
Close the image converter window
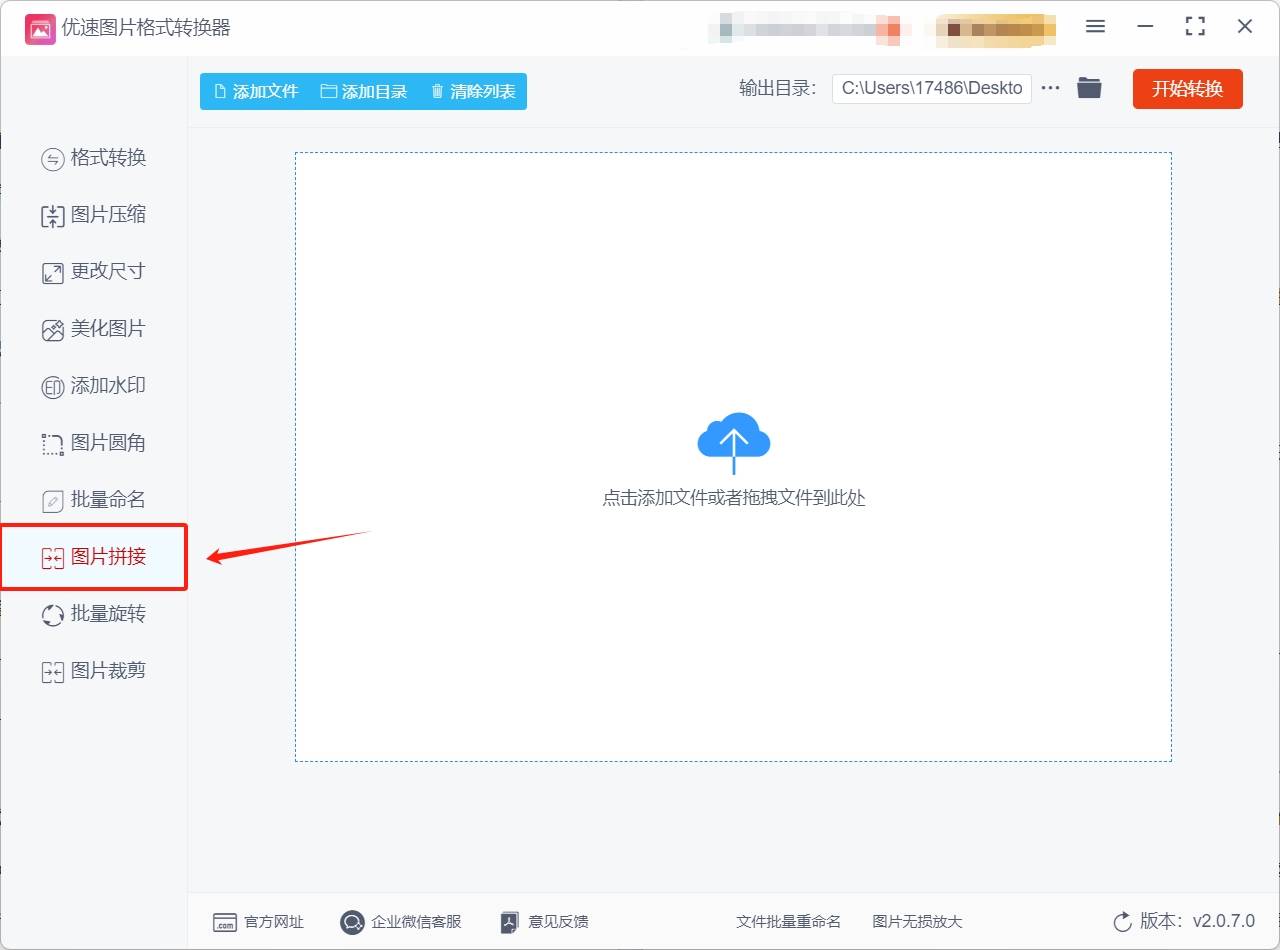pyautogui.click(x=1245, y=27)
